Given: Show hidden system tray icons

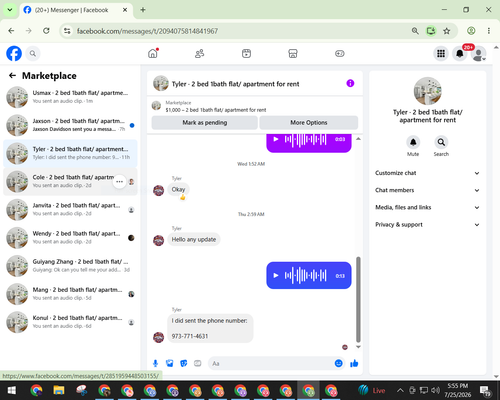Looking at the screenshot, I should point(400,390).
